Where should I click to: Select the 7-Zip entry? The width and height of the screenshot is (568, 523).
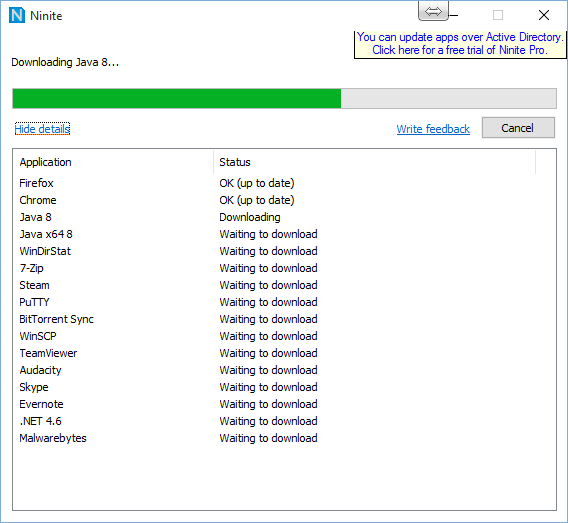click(x=32, y=268)
